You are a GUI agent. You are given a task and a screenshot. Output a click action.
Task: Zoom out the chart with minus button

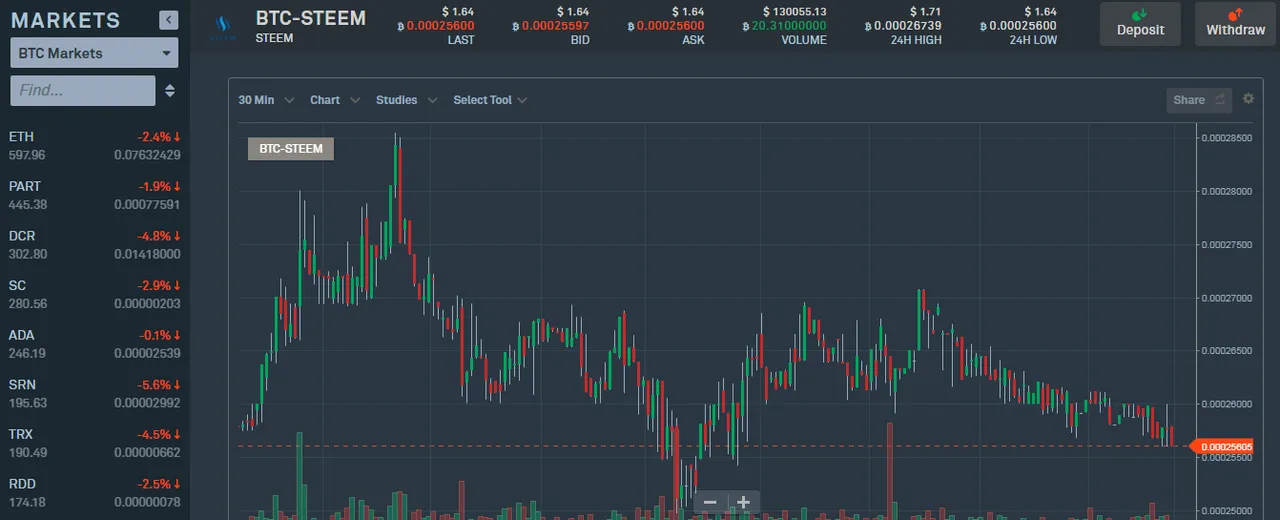(x=710, y=502)
